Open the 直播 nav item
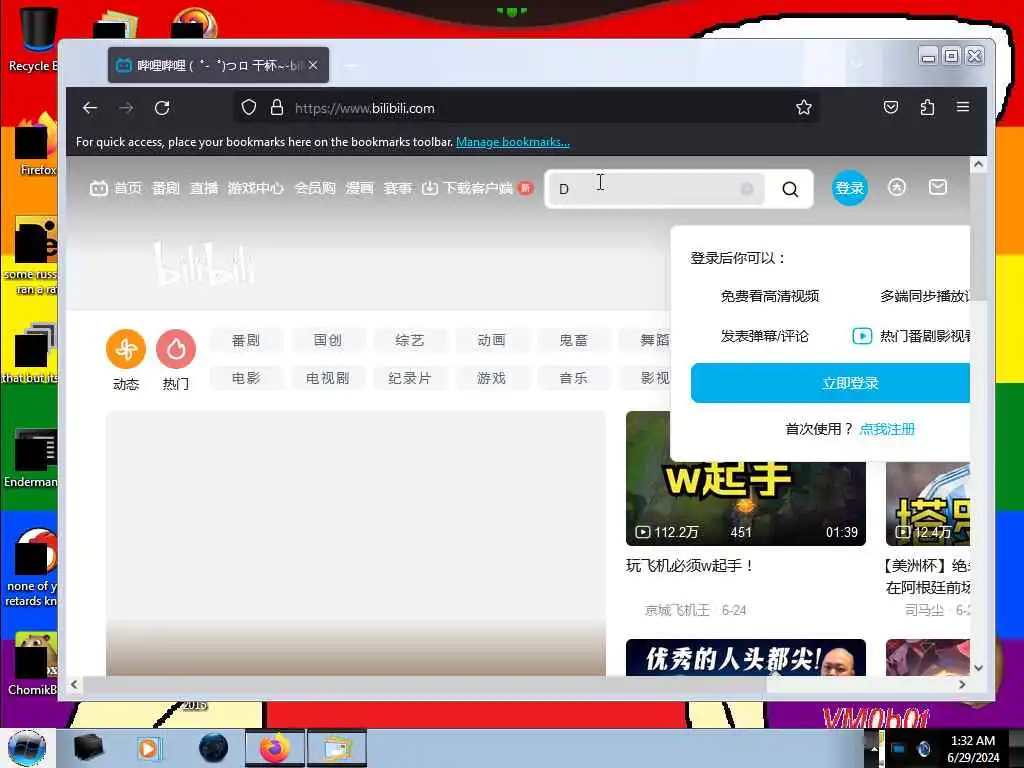1024x768 pixels. pyautogui.click(x=204, y=189)
